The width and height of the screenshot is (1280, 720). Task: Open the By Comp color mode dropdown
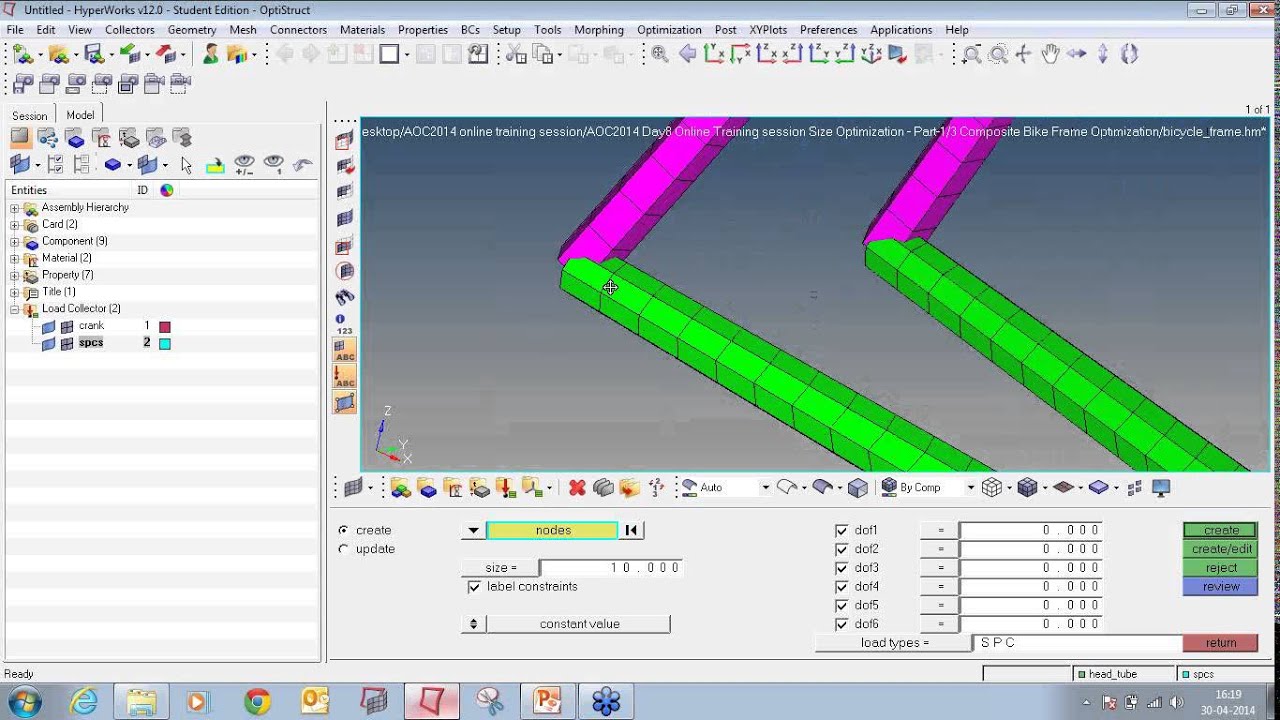click(970, 488)
